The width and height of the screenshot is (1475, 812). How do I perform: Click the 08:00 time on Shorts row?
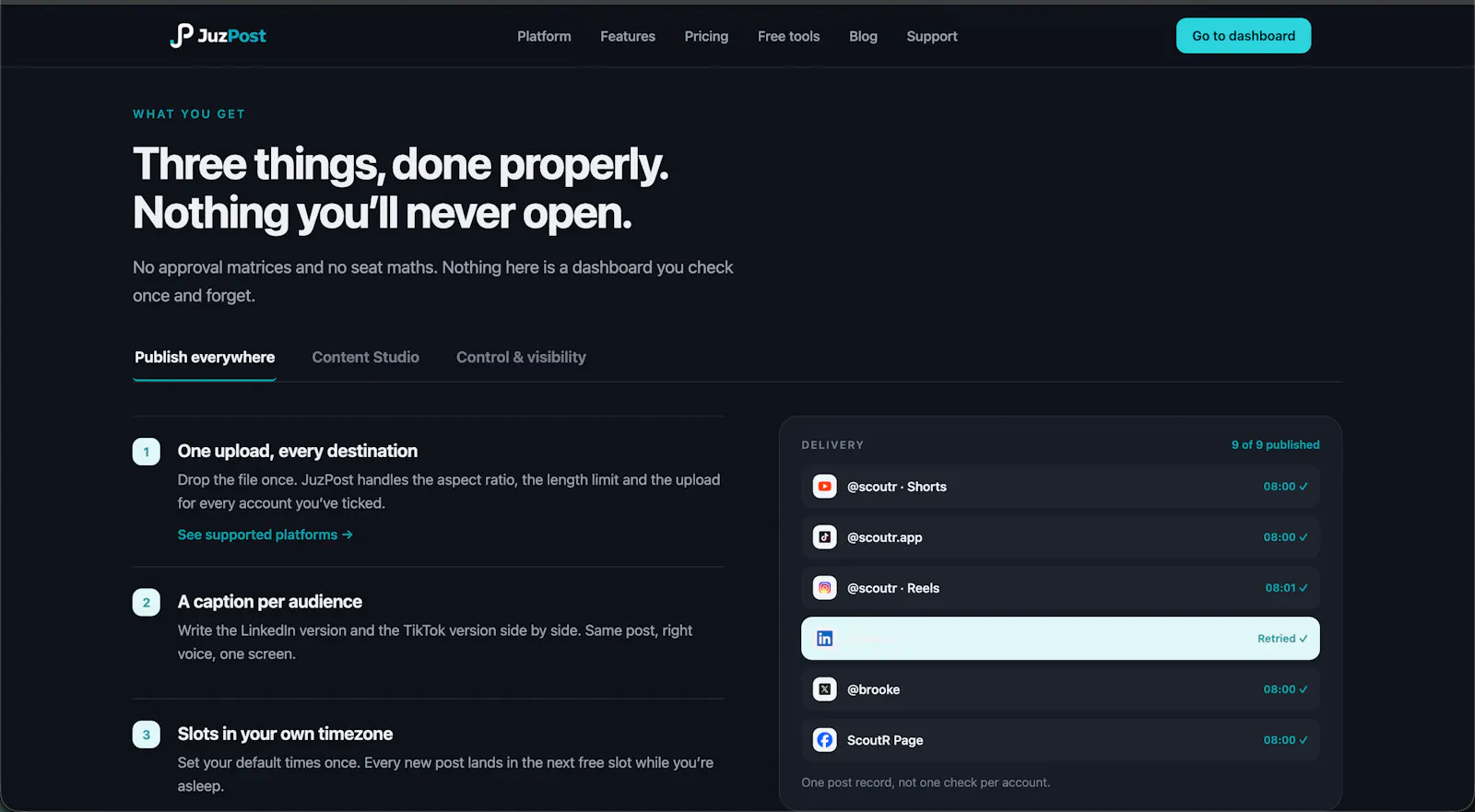pyautogui.click(x=1285, y=487)
